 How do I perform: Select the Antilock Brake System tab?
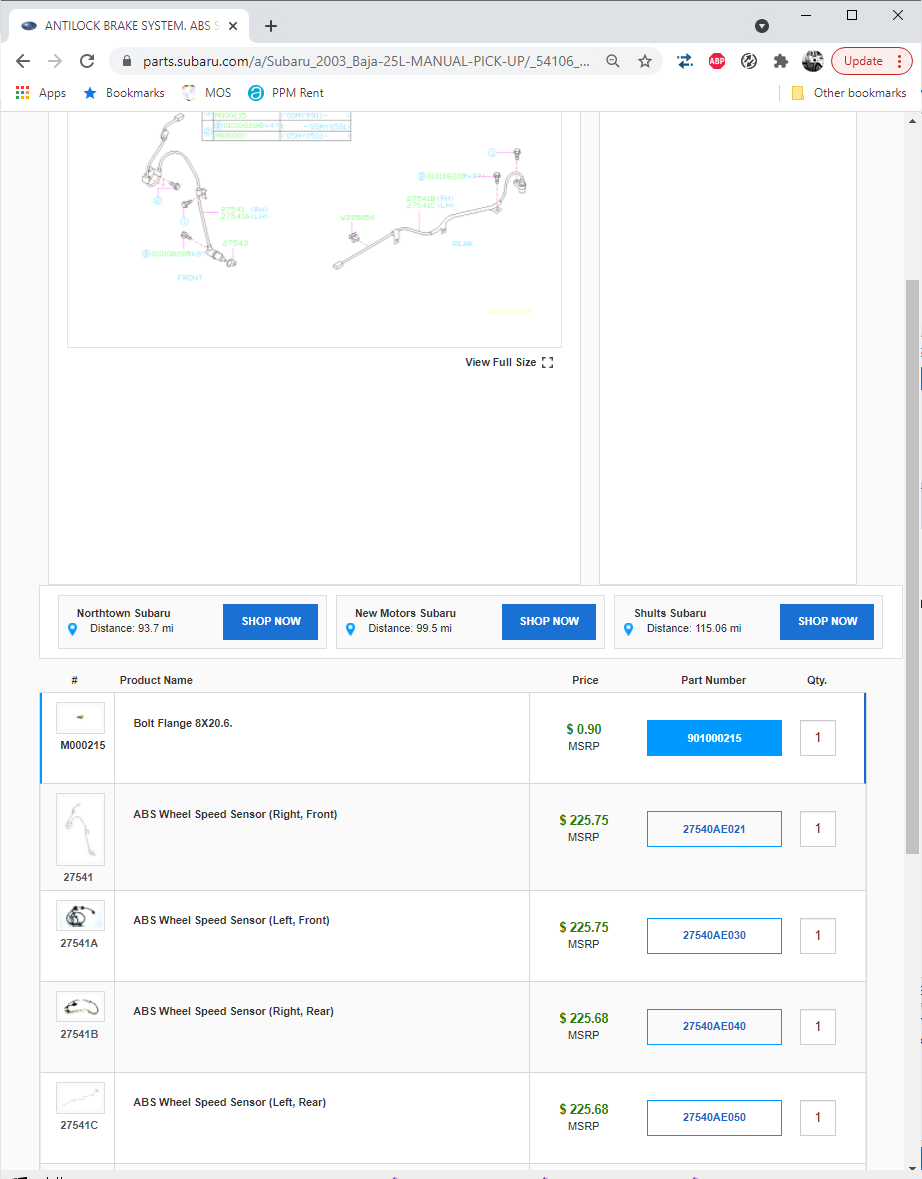click(129, 26)
